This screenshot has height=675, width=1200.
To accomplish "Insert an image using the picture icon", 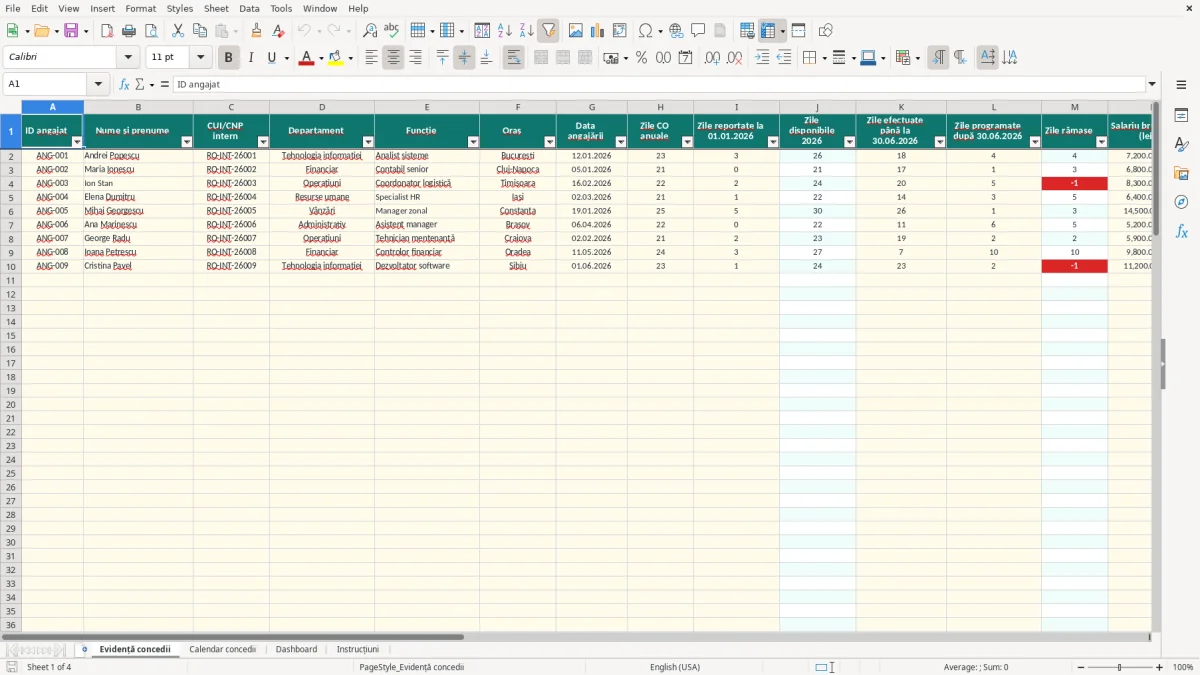I will [x=576, y=31].
